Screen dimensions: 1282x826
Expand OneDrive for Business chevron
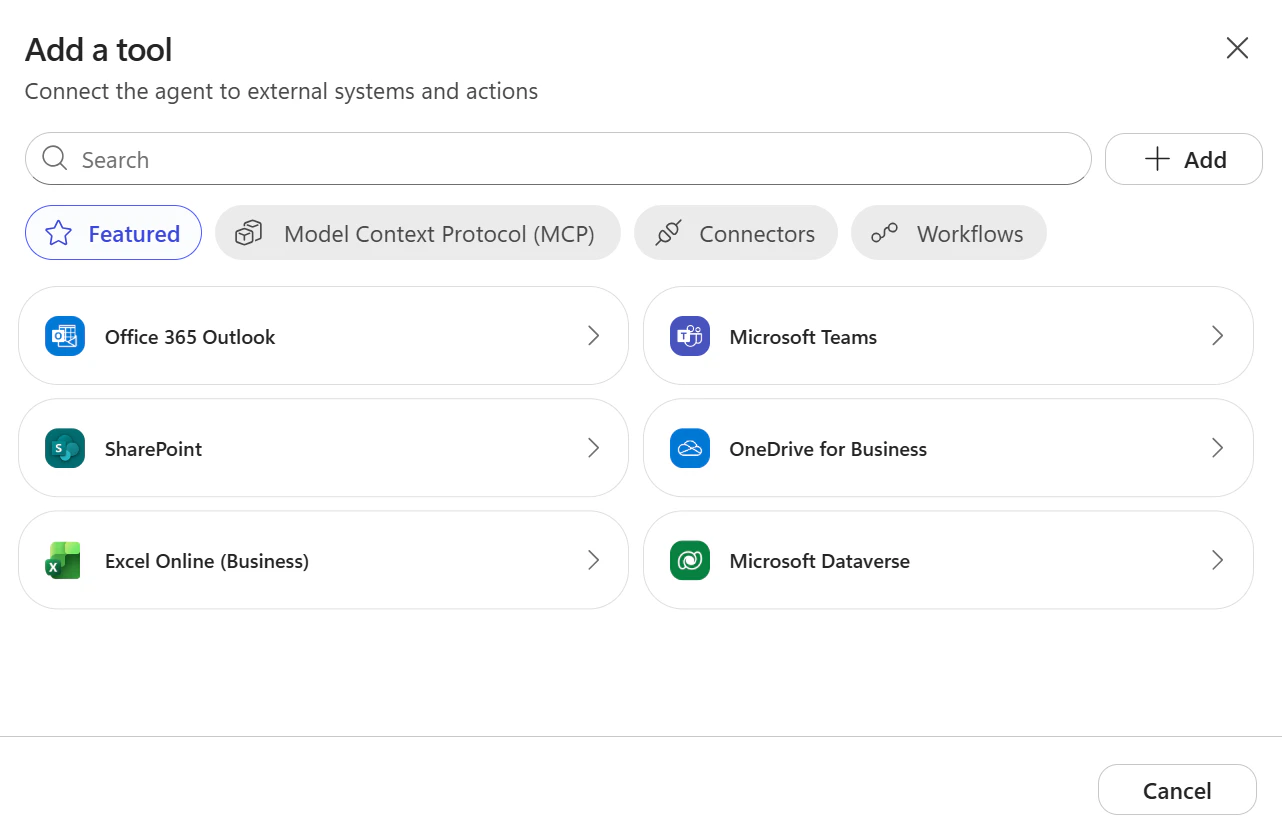tap(1217, 448)
